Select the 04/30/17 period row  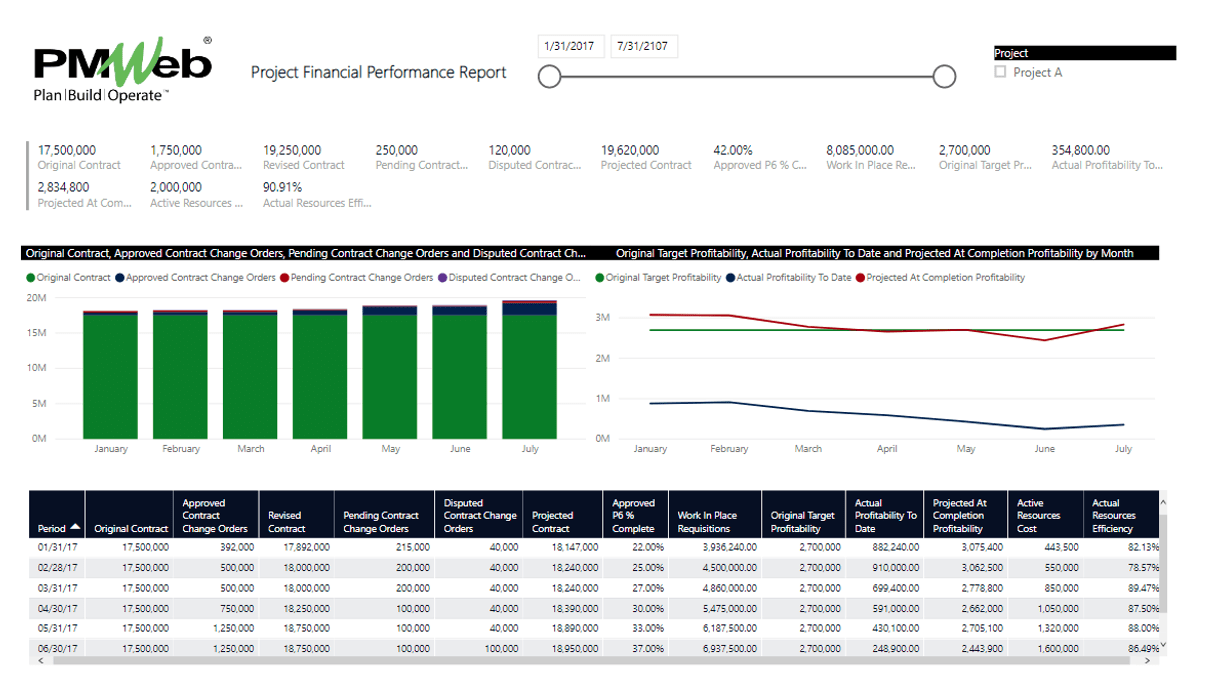click(594, 607)
